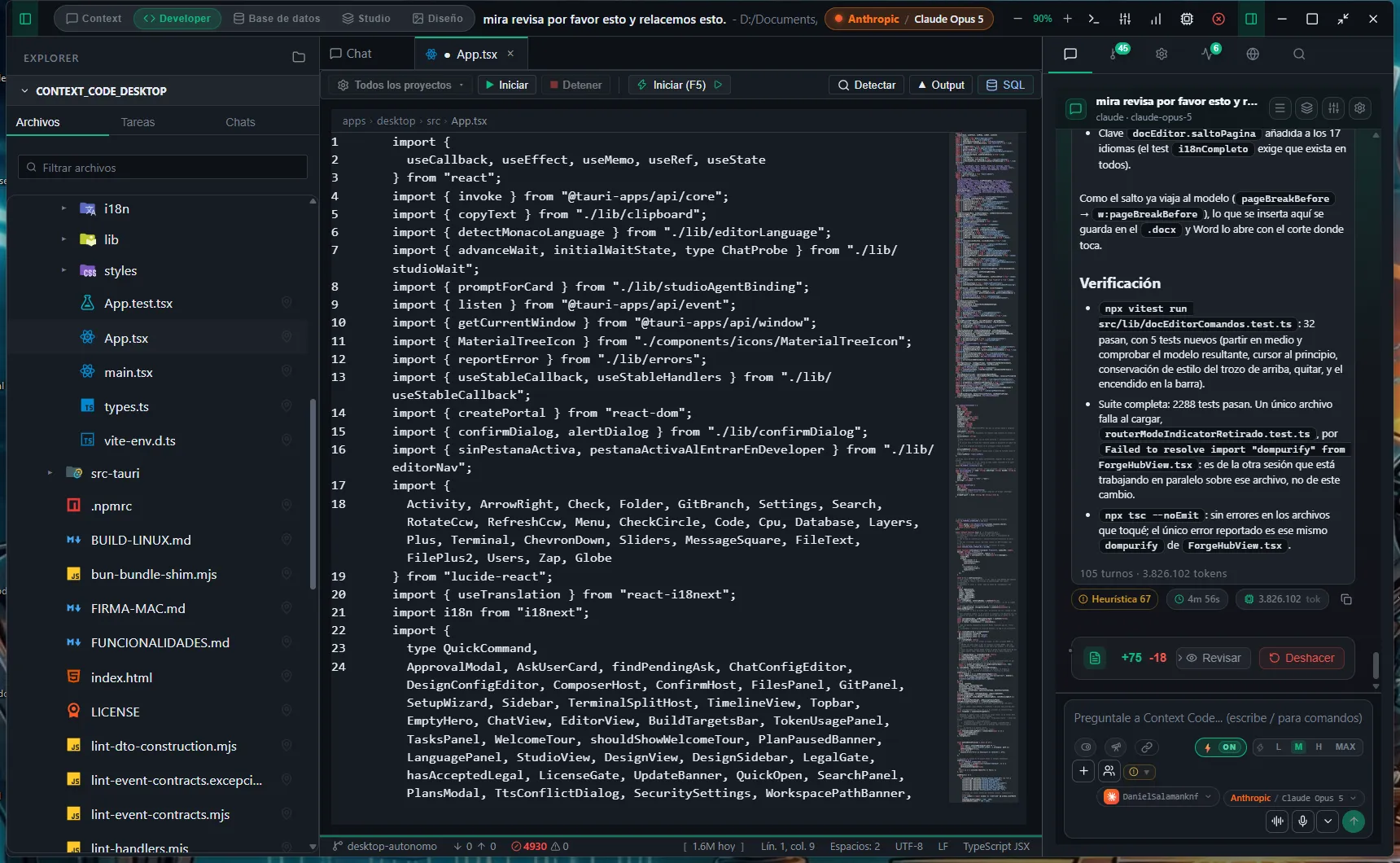Click the audio waveform button
This screenshot has width=1400, height=863.
1278,821
